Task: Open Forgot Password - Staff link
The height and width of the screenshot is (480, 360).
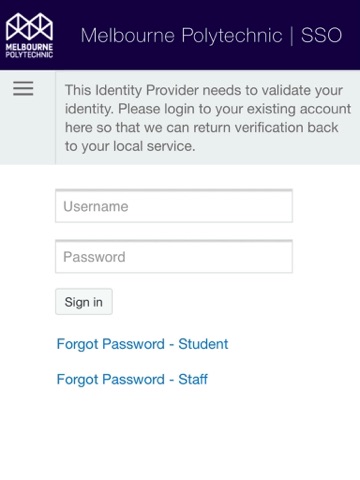Action: [132, 379]
